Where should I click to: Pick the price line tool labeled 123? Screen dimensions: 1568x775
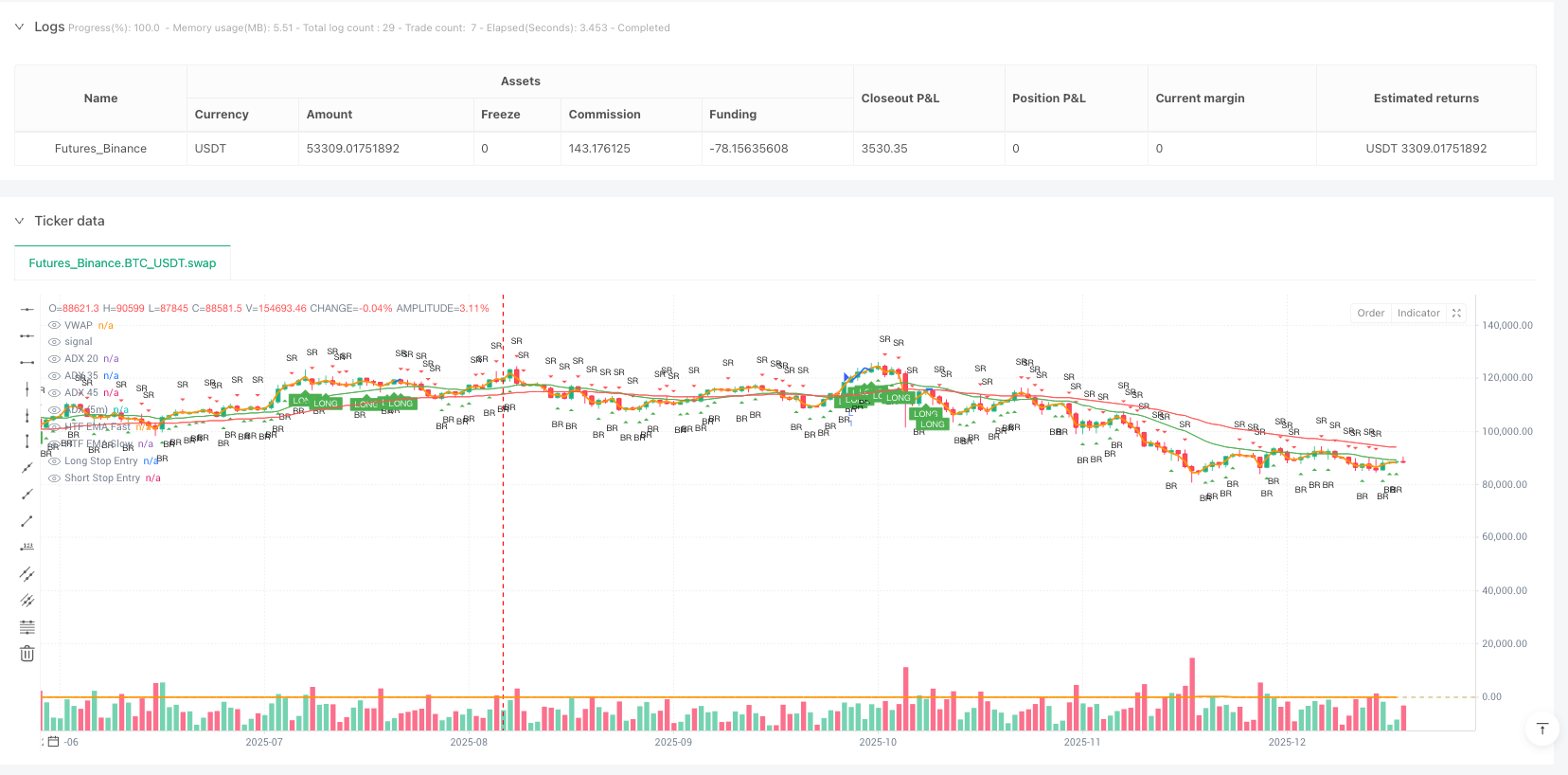click(x=27, y=547)
